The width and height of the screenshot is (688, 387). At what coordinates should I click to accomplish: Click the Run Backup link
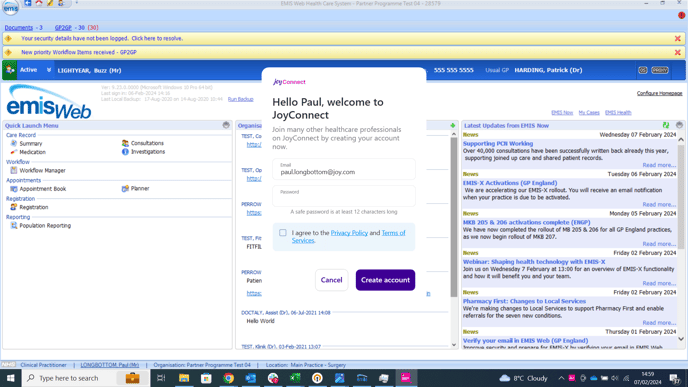click(240, 99)
